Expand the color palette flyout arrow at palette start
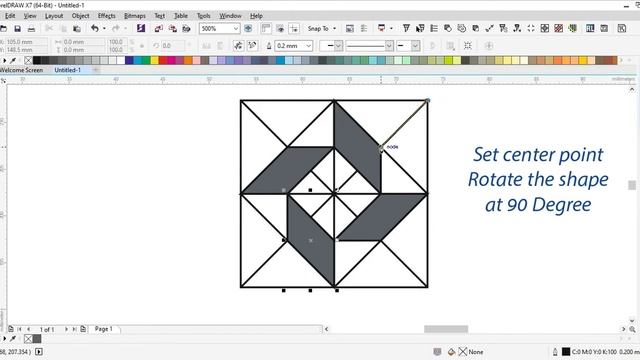The width and height of the screenshot is (640, 360). tap(4, 60)
